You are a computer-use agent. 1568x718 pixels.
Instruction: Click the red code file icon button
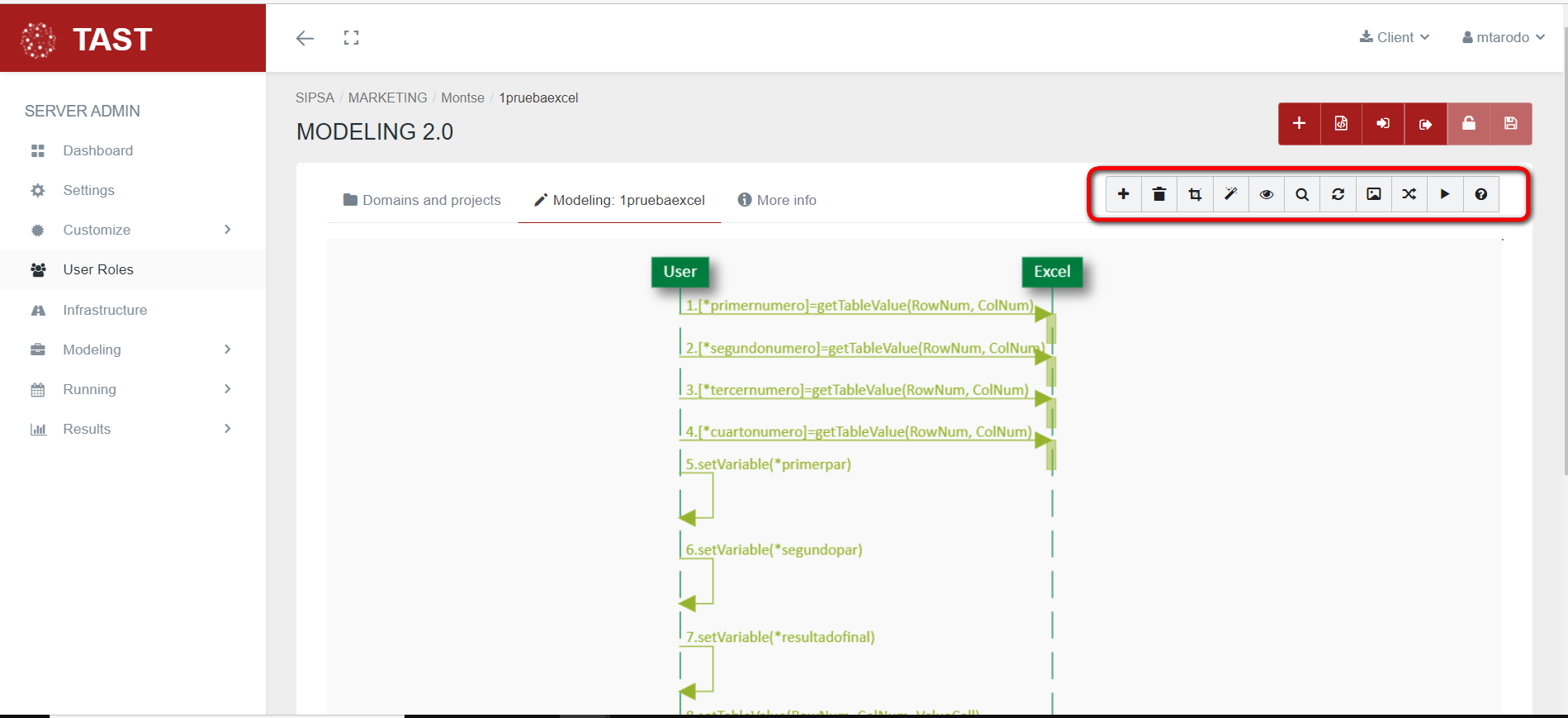(1341, 124)
